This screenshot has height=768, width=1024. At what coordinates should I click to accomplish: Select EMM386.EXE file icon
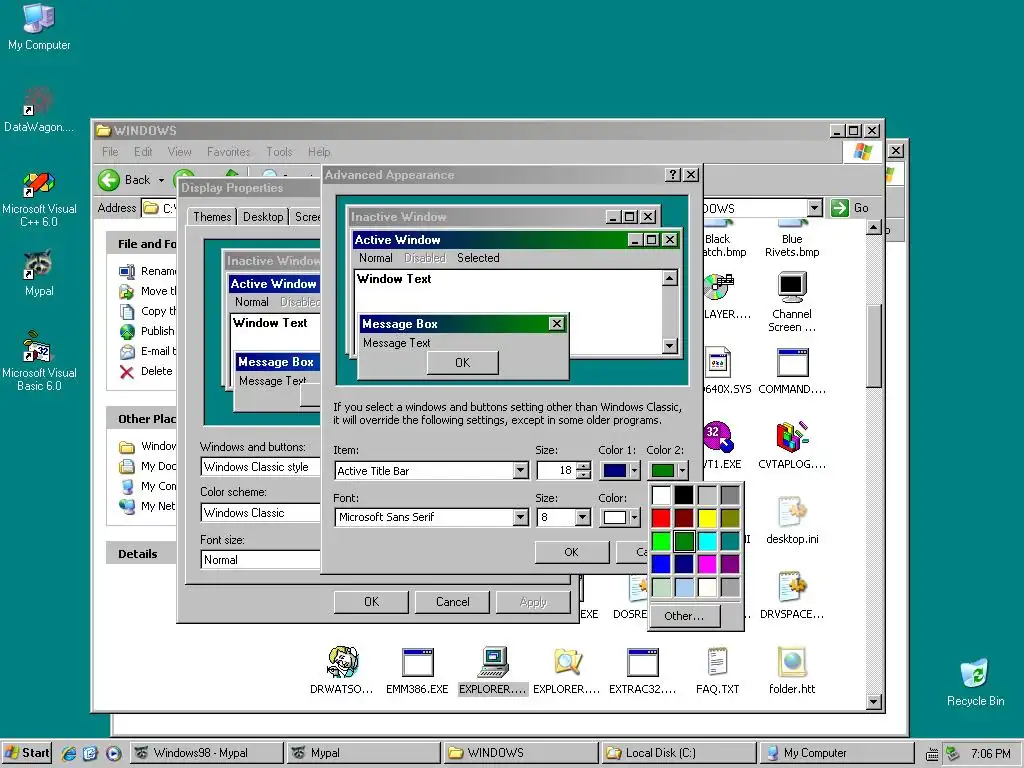click(417, 670)
